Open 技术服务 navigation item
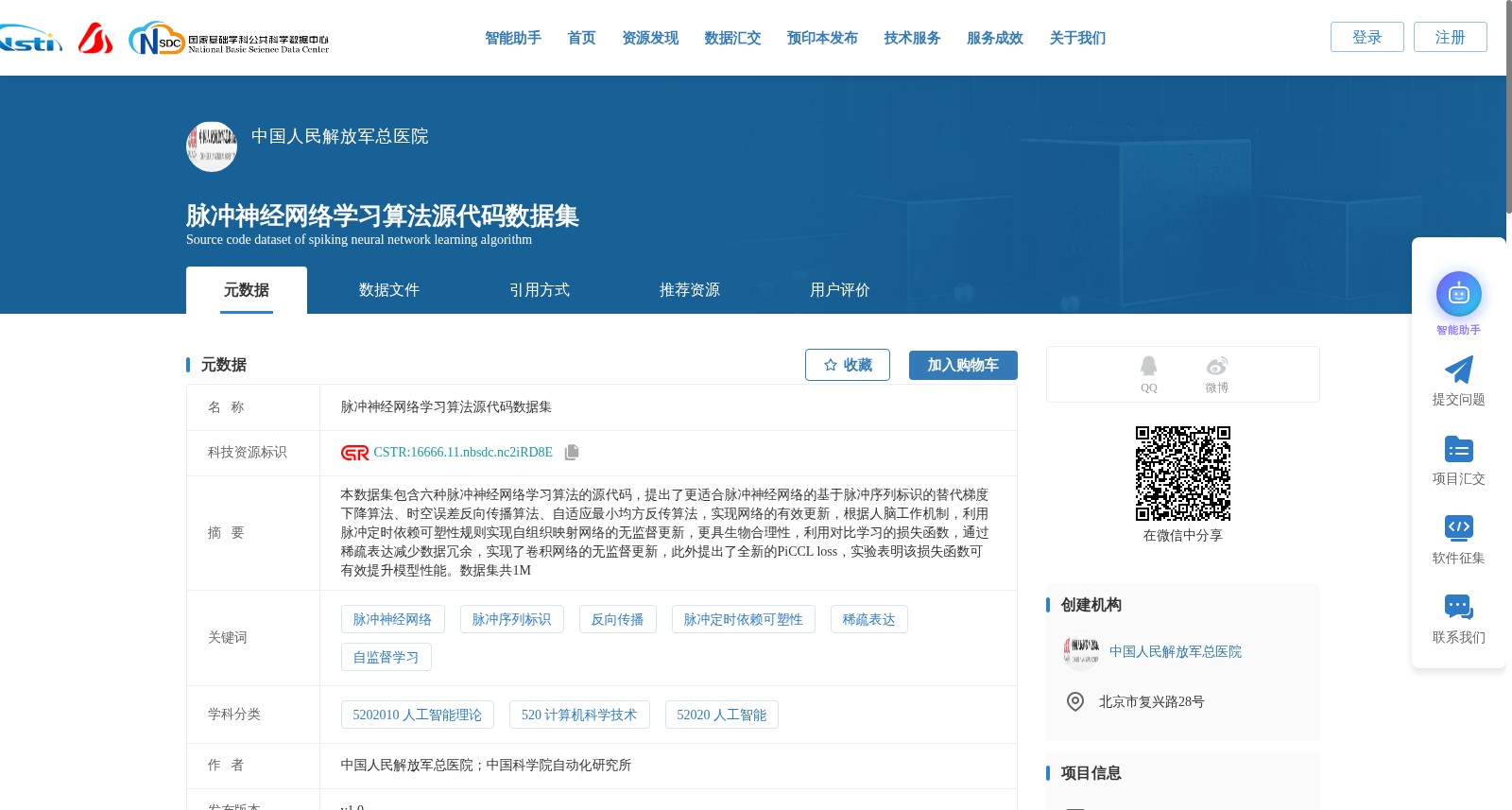The image size is (1512, 810). pyautogui.click(x=912, y=38)
